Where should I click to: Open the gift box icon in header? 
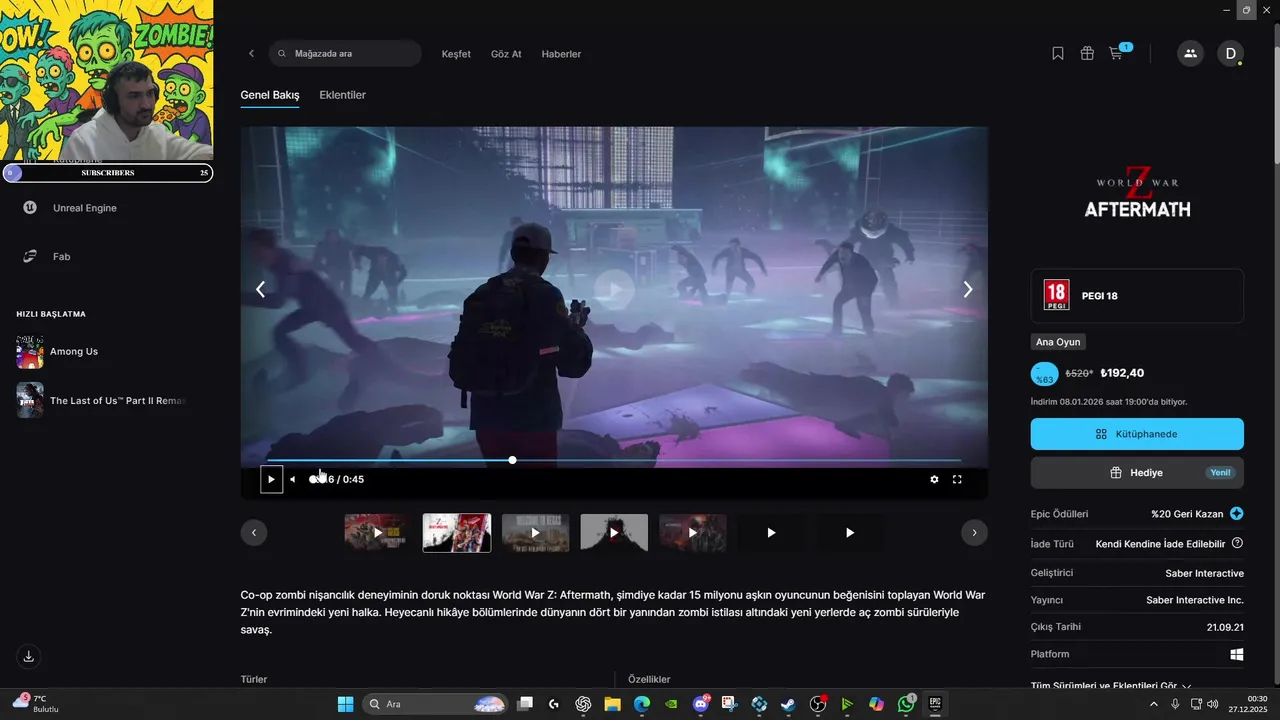click(x=1087, y=54)
